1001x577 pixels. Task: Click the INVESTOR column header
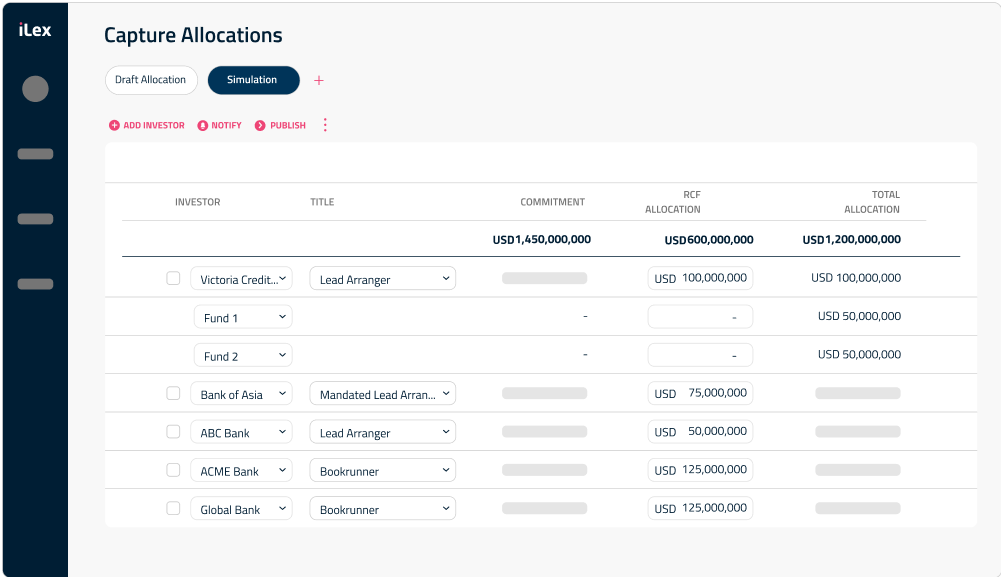198,202
